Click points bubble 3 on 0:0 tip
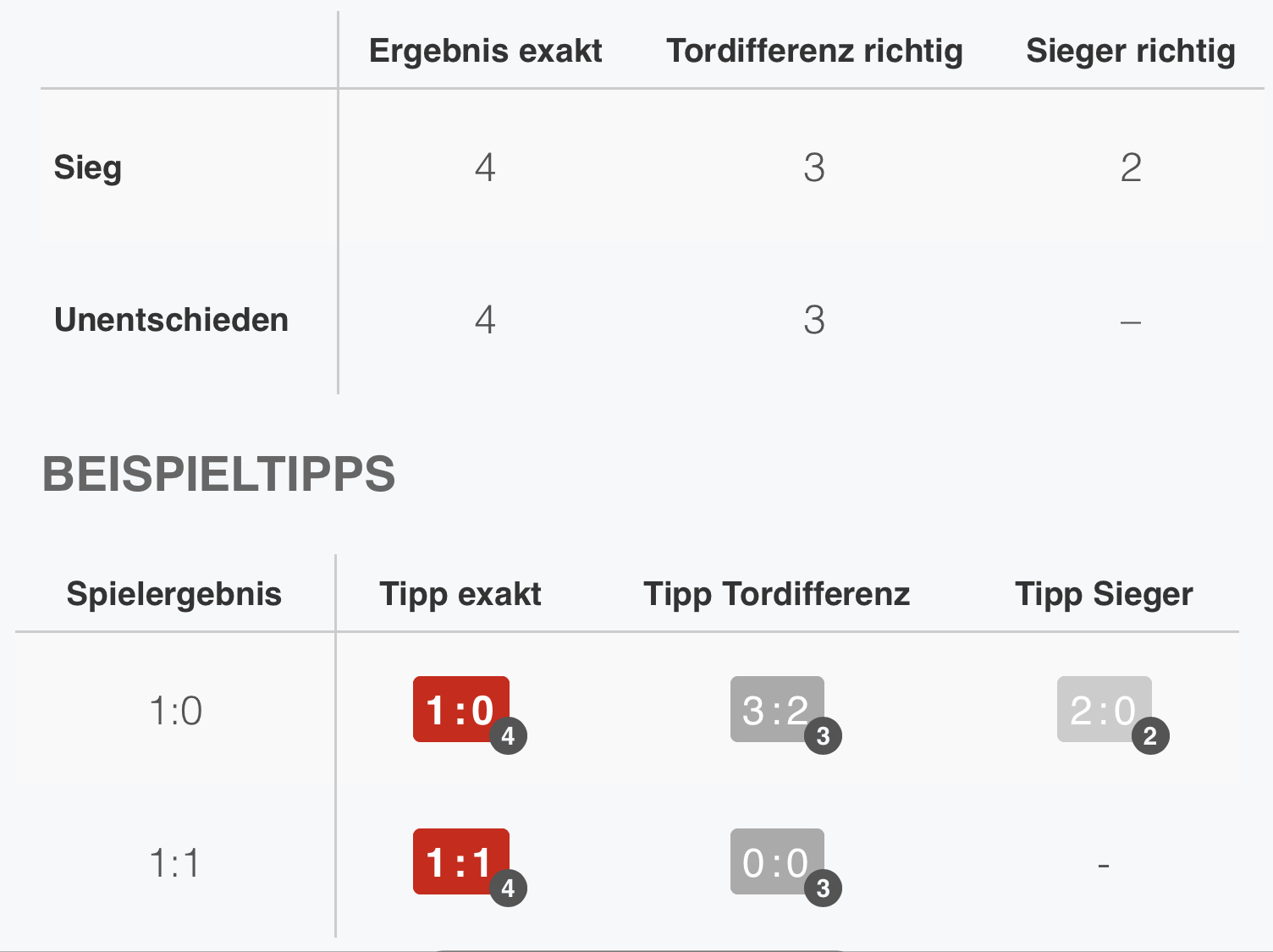This screenshot has height=952, width=1273. click(x=823, y=888)
